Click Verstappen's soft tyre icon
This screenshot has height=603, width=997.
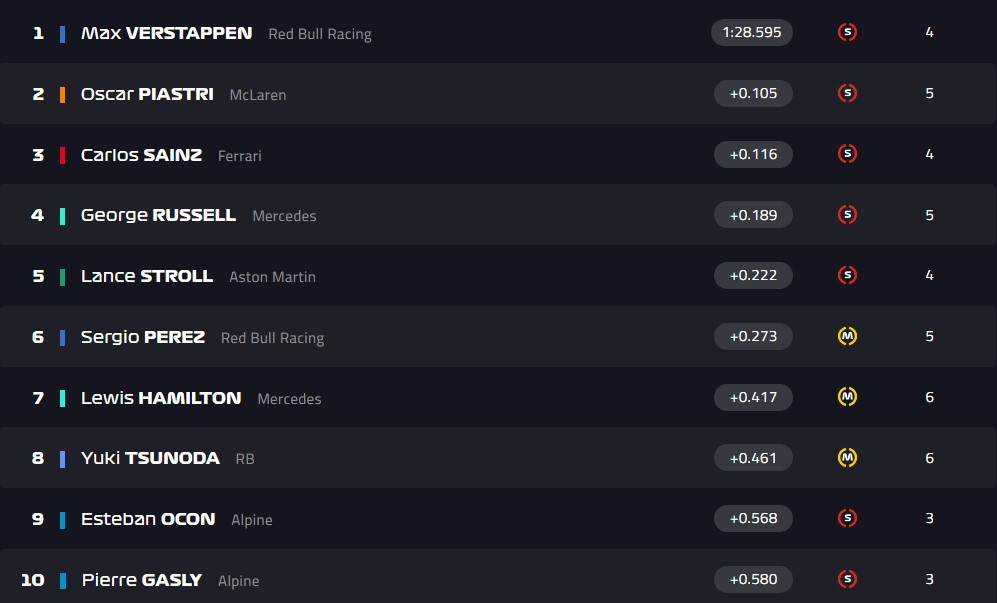847,33
